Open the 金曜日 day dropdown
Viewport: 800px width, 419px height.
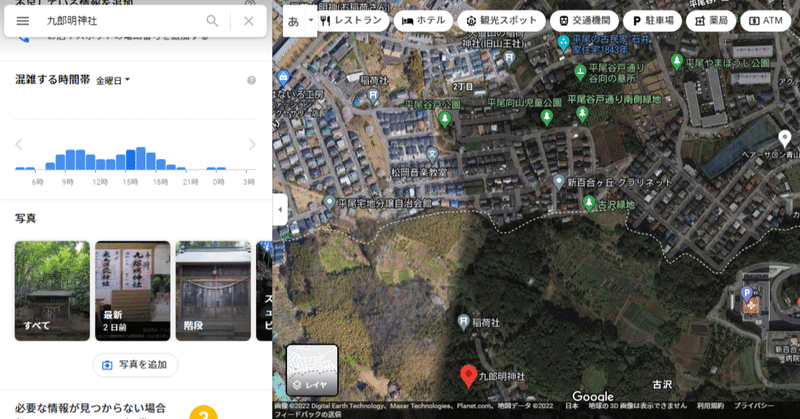[x=113, y=81]
